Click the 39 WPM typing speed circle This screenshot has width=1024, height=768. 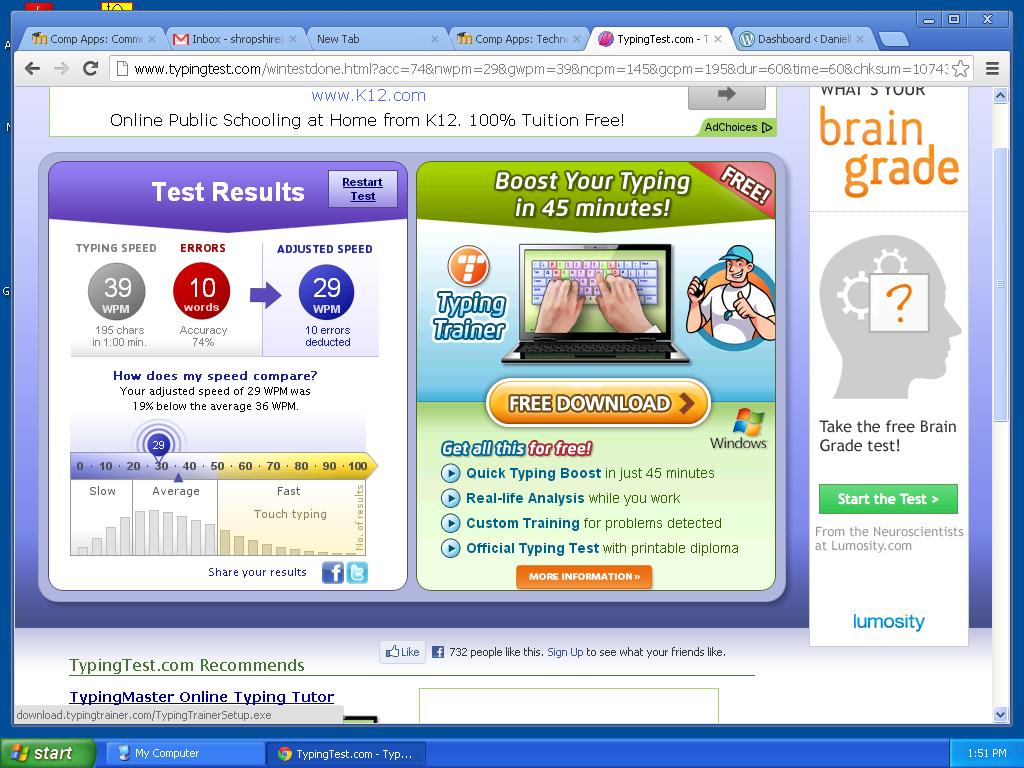click(117, 292)
